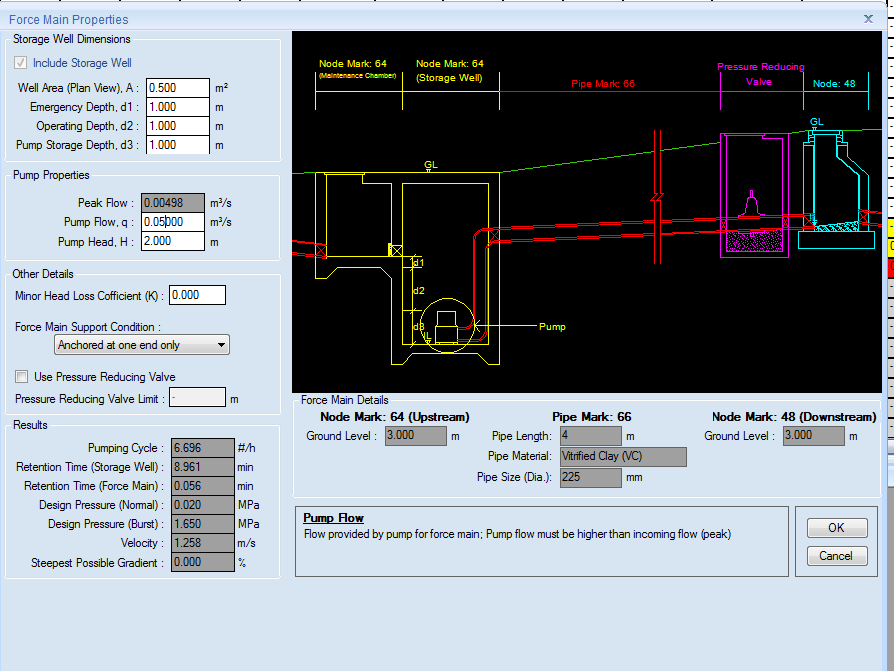Select Design Pressure (Burst) result value

tap(203, 524)
